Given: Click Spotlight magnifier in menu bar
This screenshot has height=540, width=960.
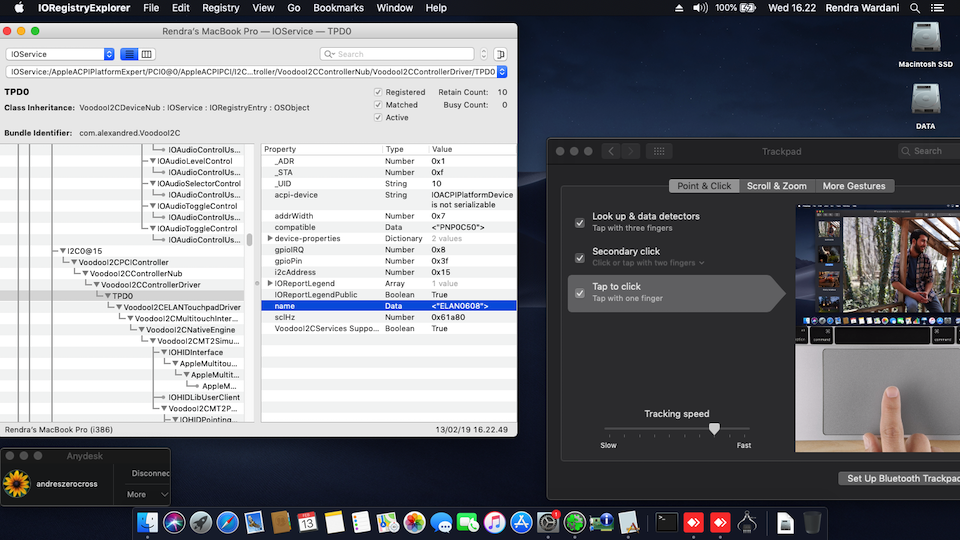Looking at the screenshot, I should (915, 8).
